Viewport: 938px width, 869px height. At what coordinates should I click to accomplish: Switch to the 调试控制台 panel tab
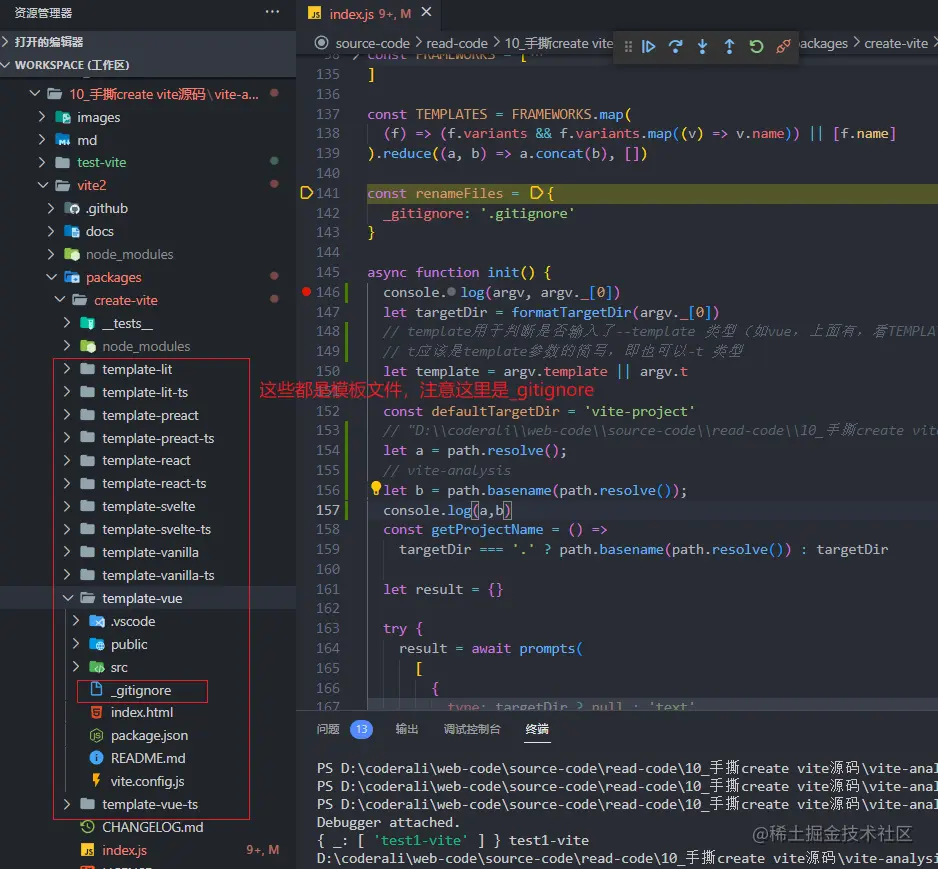472,729
